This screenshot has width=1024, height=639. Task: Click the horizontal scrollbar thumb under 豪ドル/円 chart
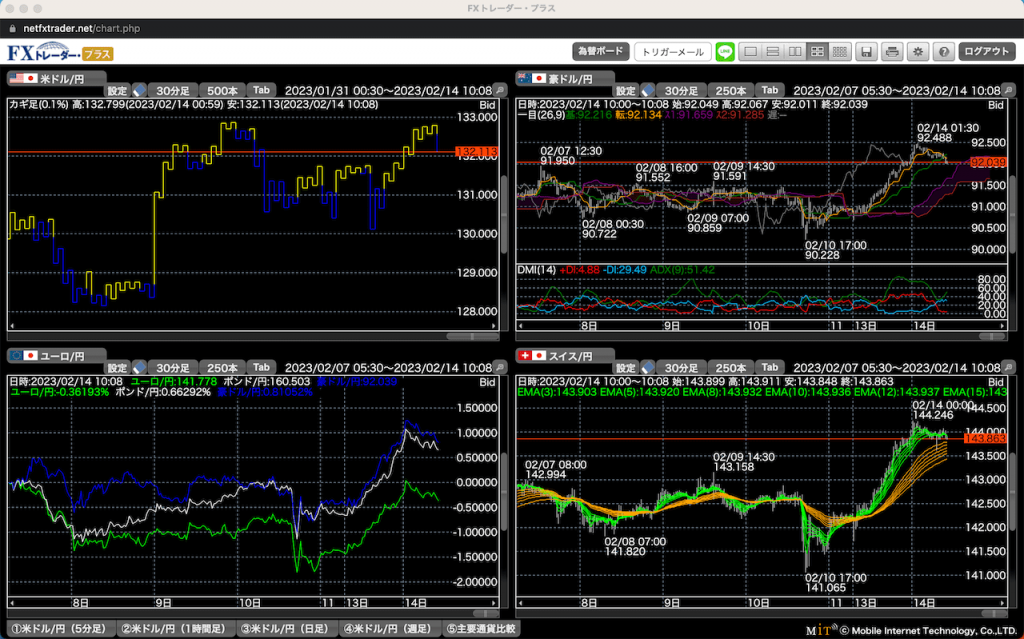click(x=993, y=336)
